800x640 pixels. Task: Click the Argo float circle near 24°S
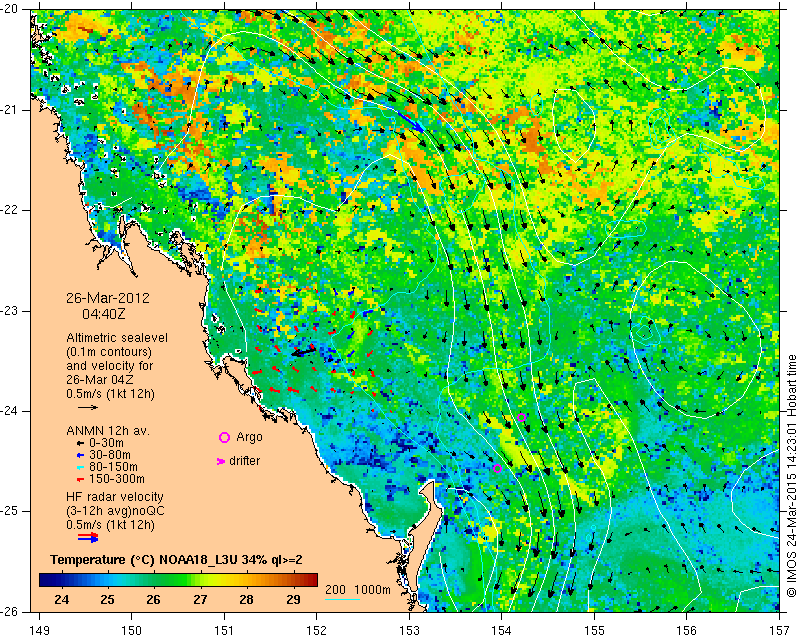coord(521,417)
